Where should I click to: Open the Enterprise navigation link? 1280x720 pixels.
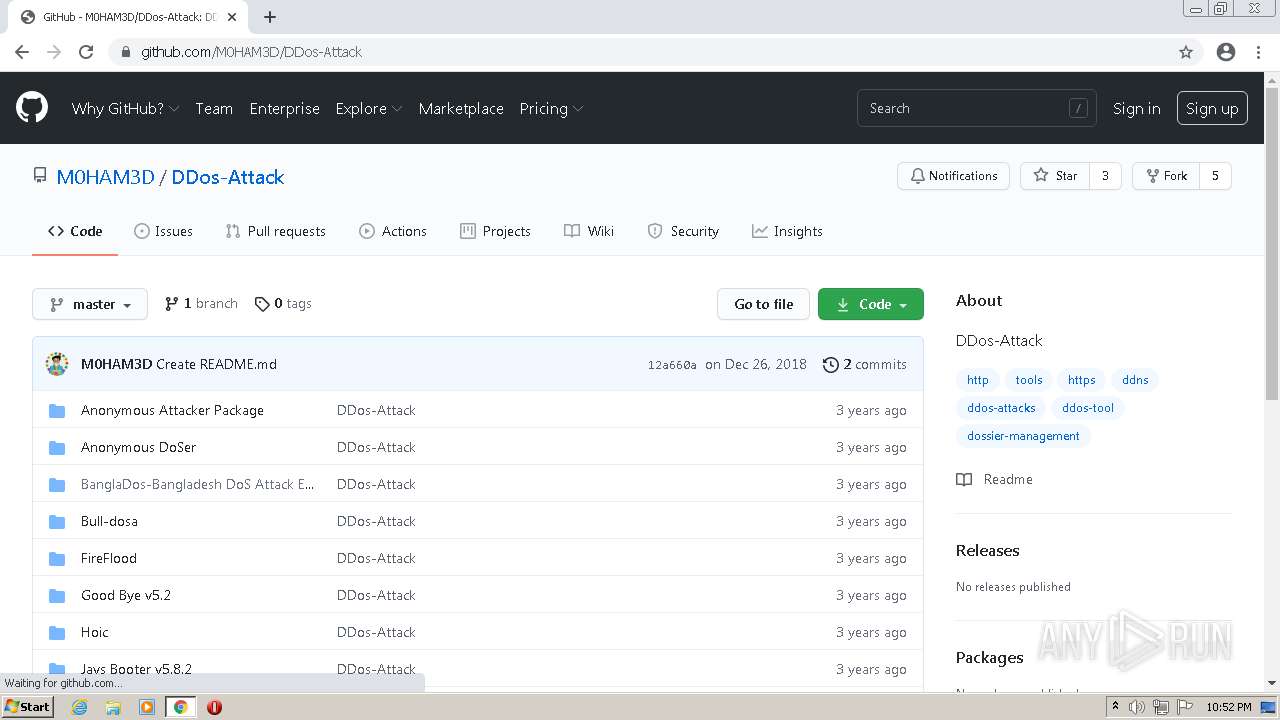285,108
